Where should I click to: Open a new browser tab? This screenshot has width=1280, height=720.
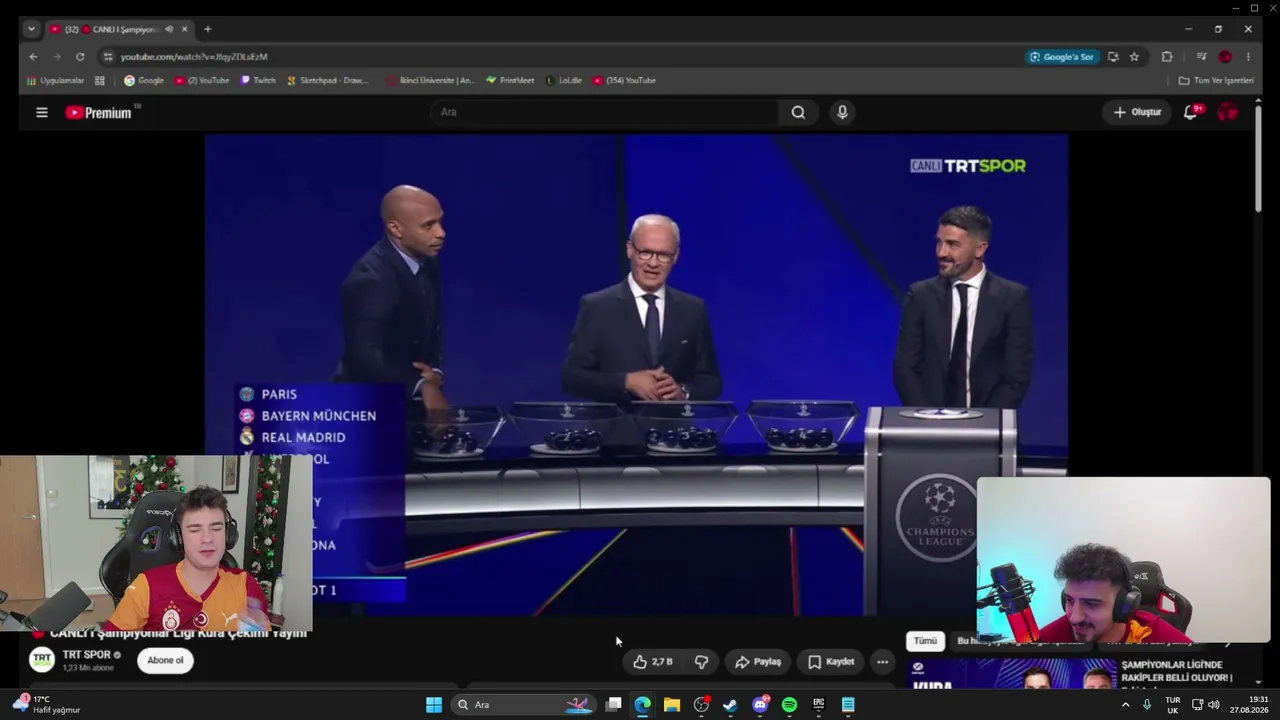(207, 29)
